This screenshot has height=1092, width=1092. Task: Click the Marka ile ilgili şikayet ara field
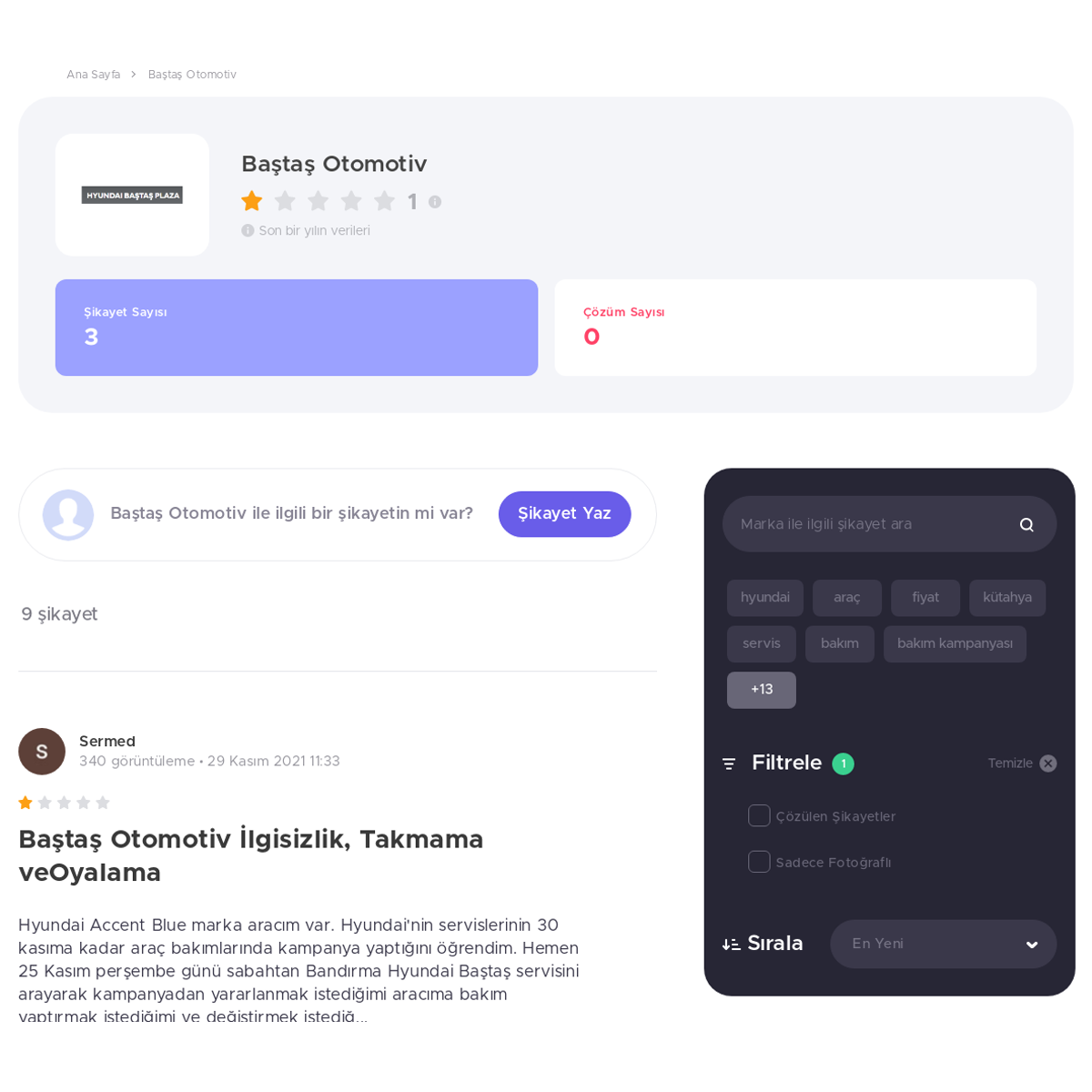point(874,524)
